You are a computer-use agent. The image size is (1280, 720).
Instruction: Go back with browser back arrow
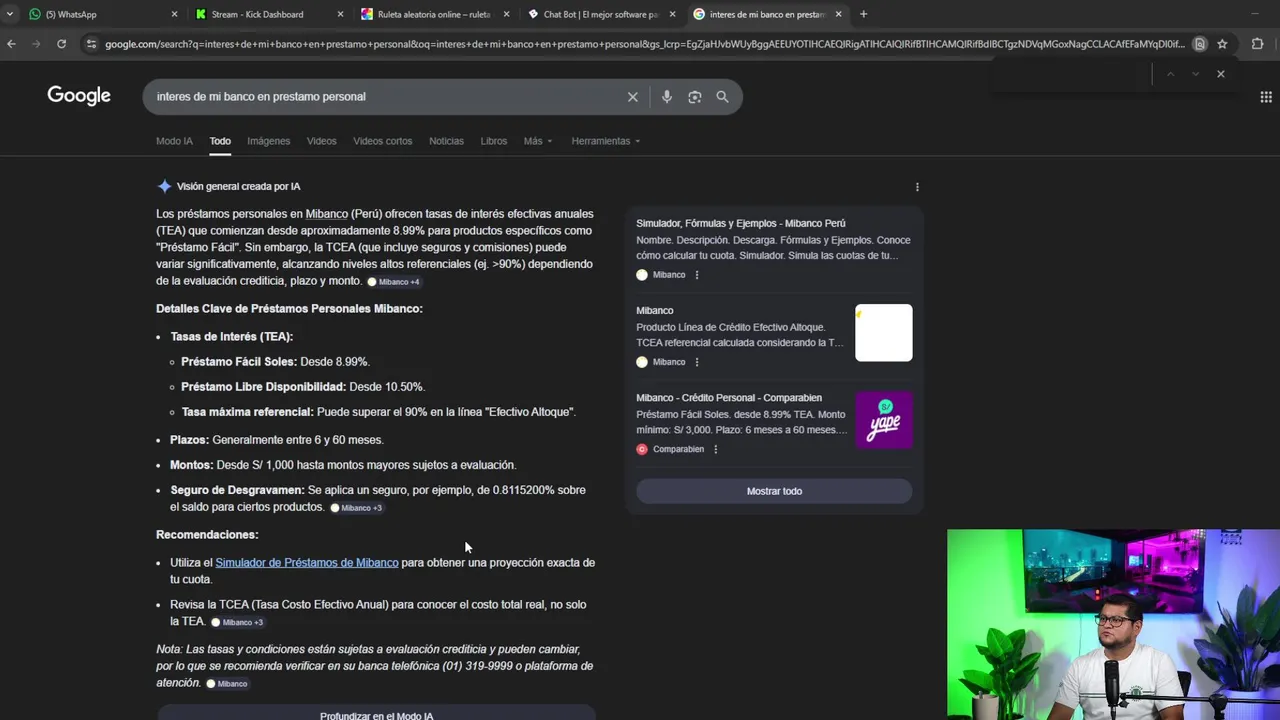(x=11, y=44)
